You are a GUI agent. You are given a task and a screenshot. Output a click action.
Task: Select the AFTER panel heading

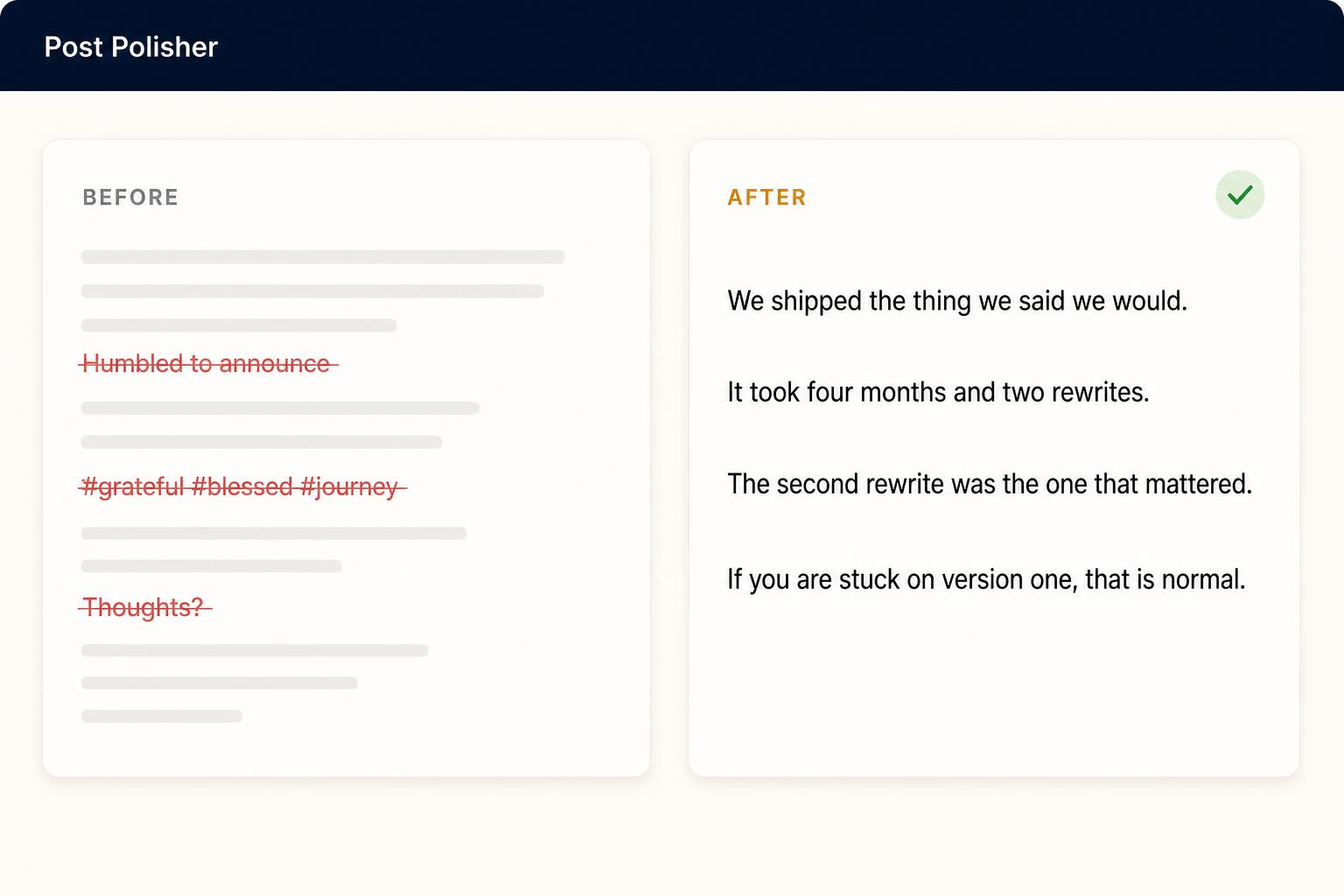coord(767,197)
